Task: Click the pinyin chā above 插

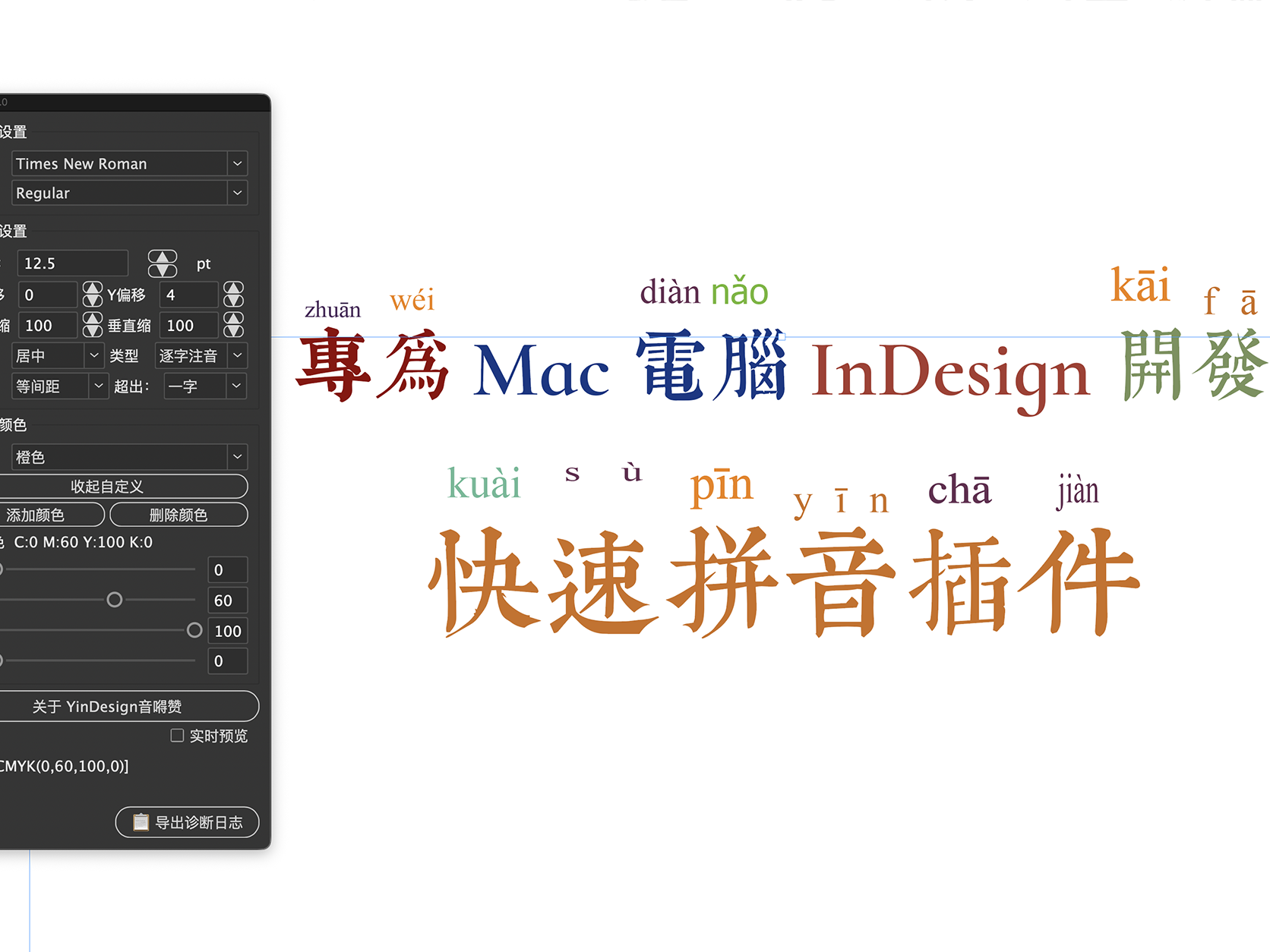Action: tap(959, 490)
